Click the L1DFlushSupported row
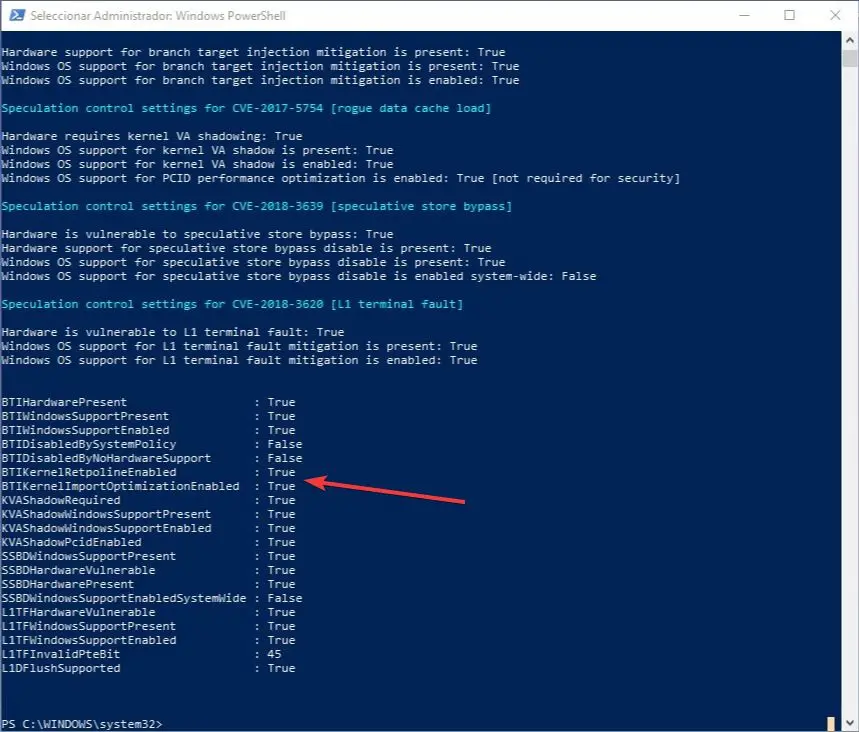This screenshot has width=859, height=732. tap(148, 668)
